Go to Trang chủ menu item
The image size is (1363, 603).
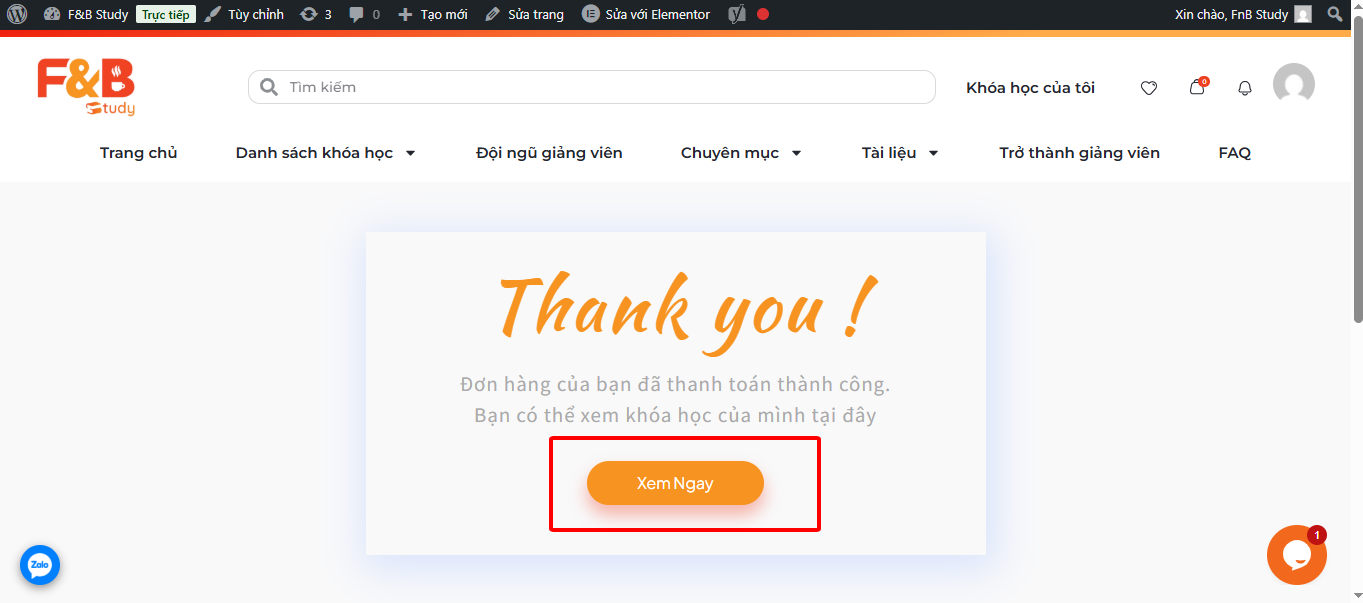click(138, 153)
